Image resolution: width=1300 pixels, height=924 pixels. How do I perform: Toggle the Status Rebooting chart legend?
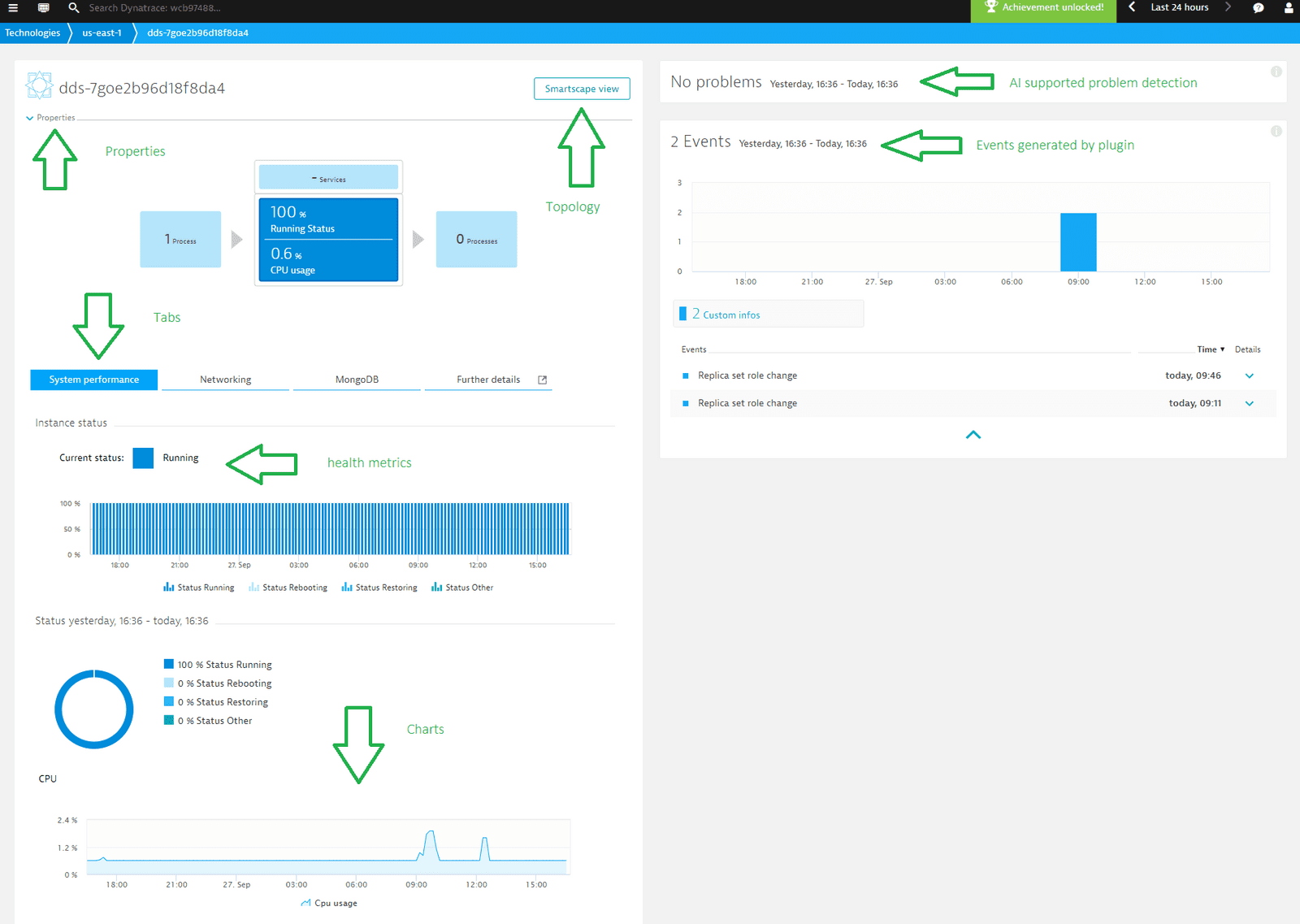288,587
